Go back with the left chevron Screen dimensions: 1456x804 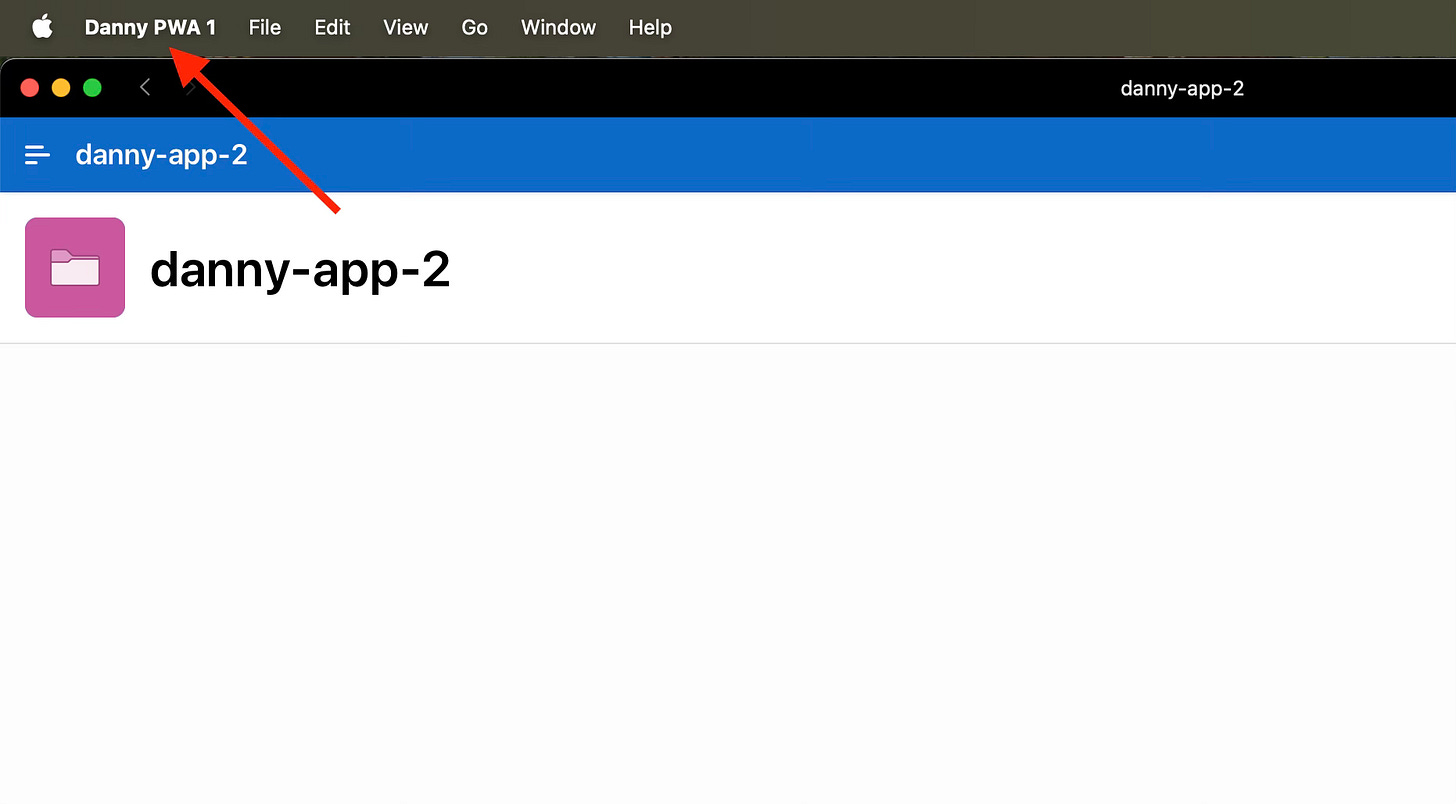[145, 88]
